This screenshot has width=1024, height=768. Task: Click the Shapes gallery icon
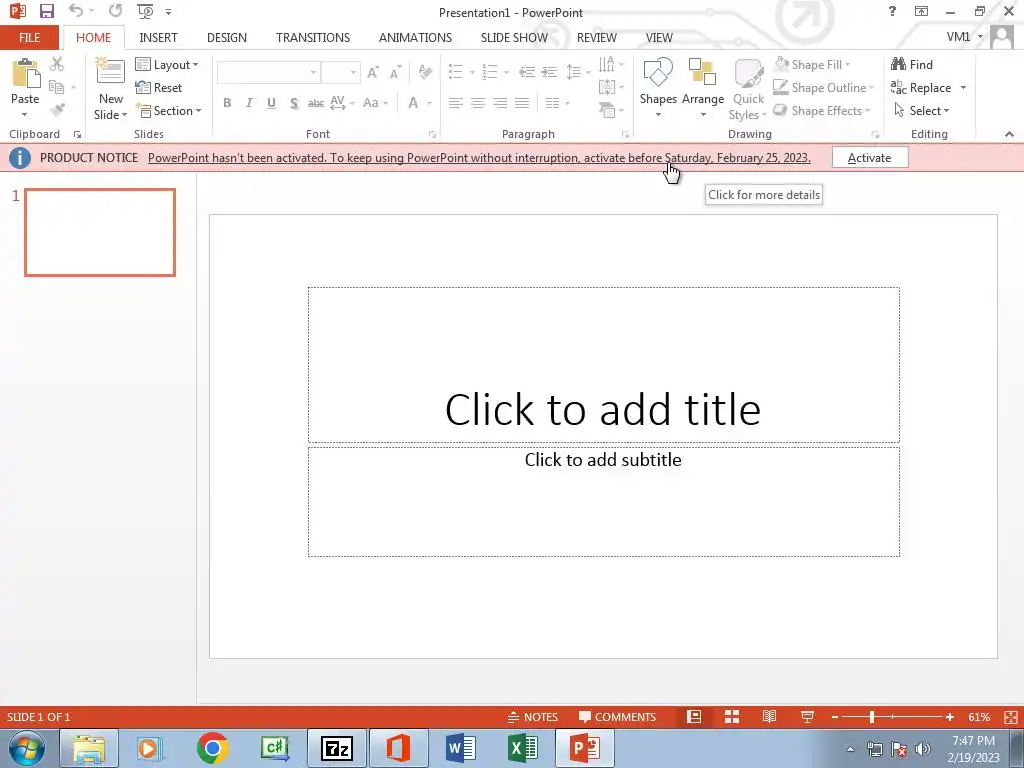point(658,72)
